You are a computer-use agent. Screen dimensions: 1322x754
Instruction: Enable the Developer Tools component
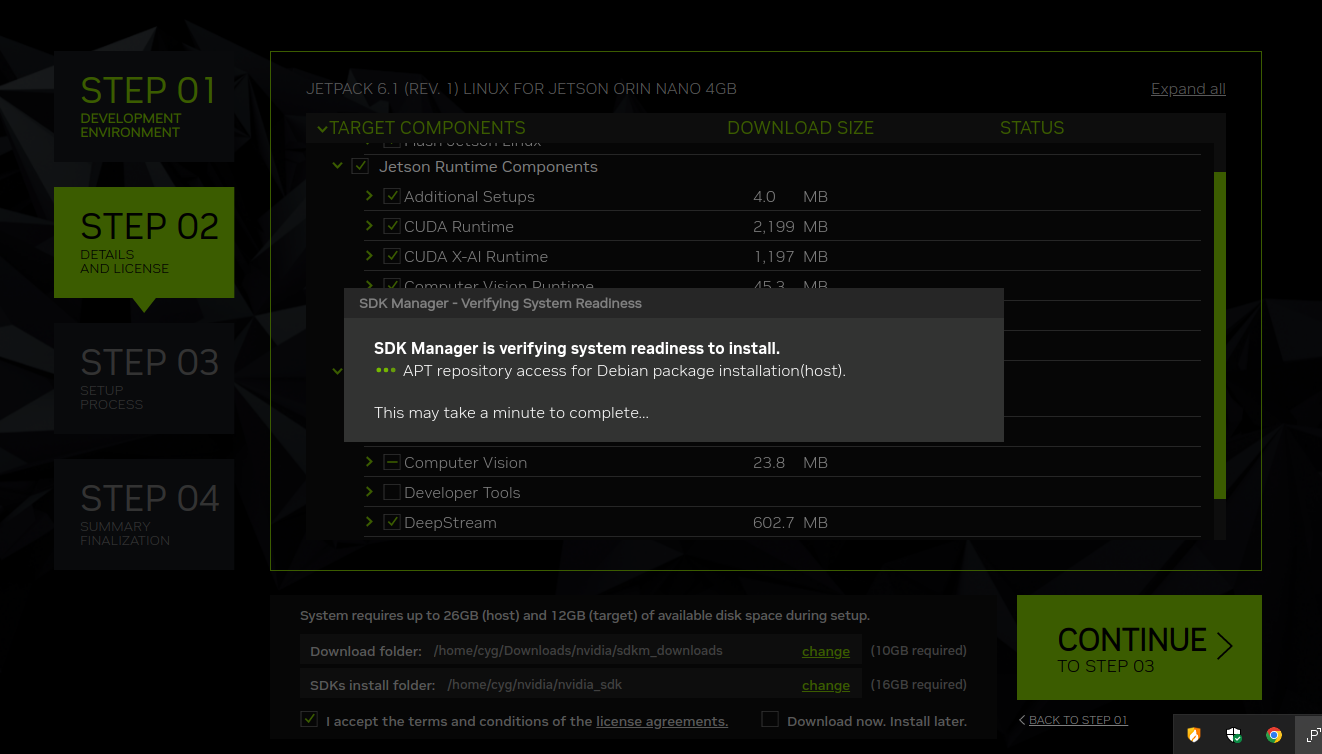391,491
